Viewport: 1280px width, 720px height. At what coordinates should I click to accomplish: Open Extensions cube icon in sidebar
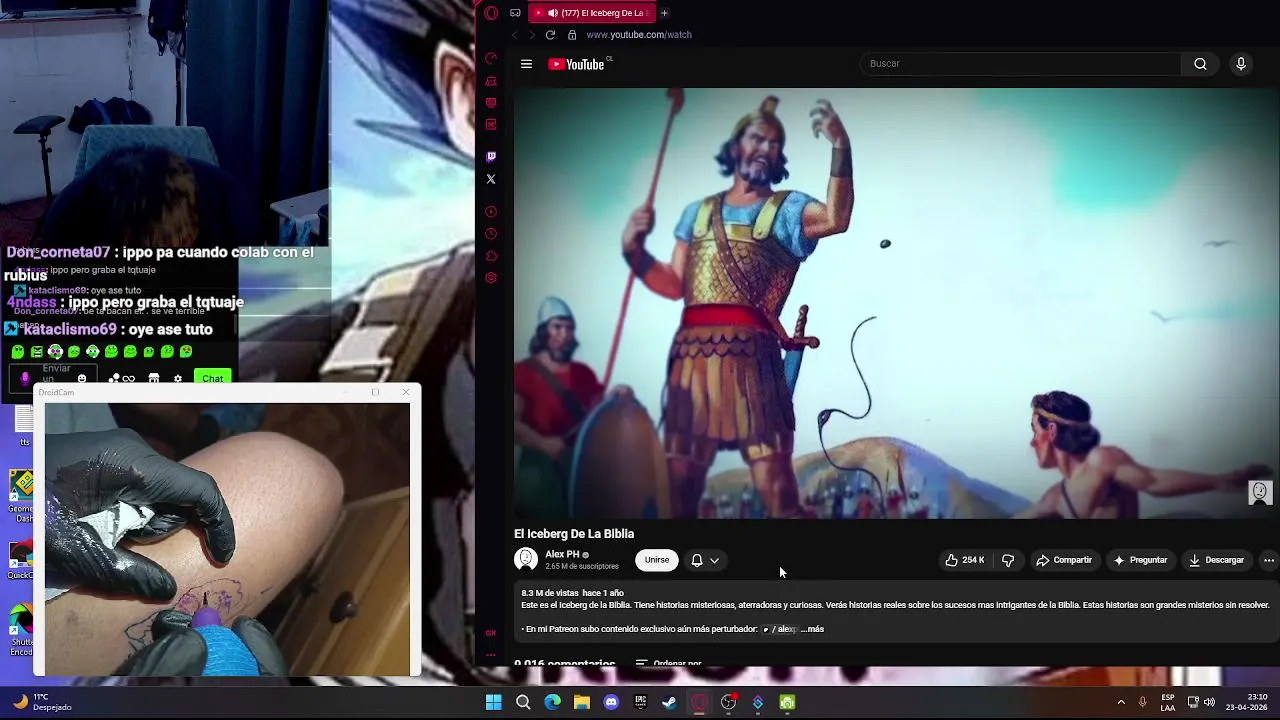pyautogui.click(x=491, y=256)
